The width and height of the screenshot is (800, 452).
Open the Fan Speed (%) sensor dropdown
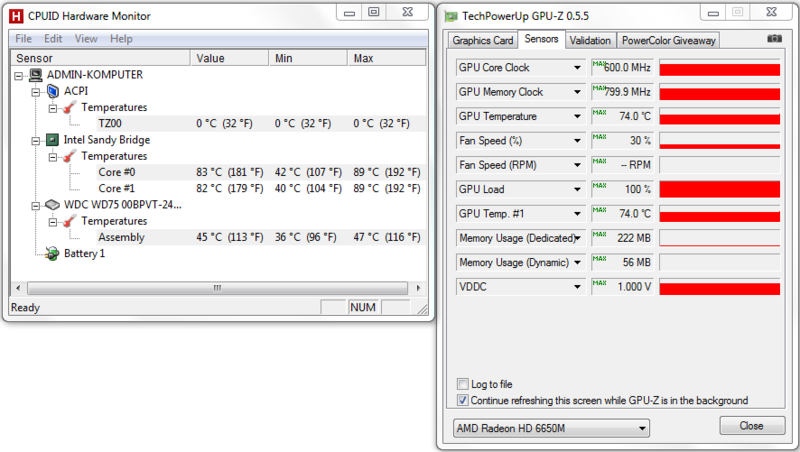click(x=577, y=140)
